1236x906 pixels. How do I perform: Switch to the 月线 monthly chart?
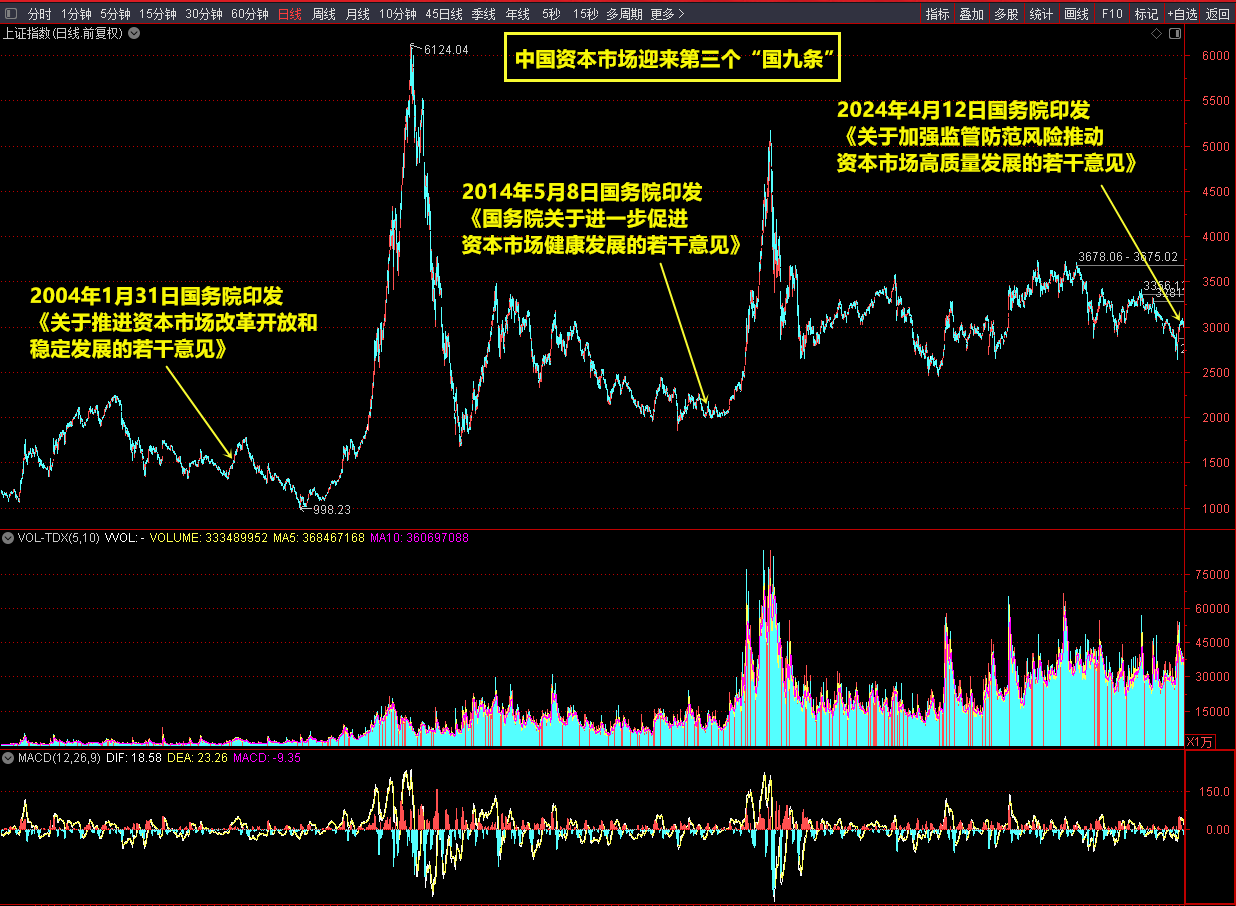(x=358, y=14)
